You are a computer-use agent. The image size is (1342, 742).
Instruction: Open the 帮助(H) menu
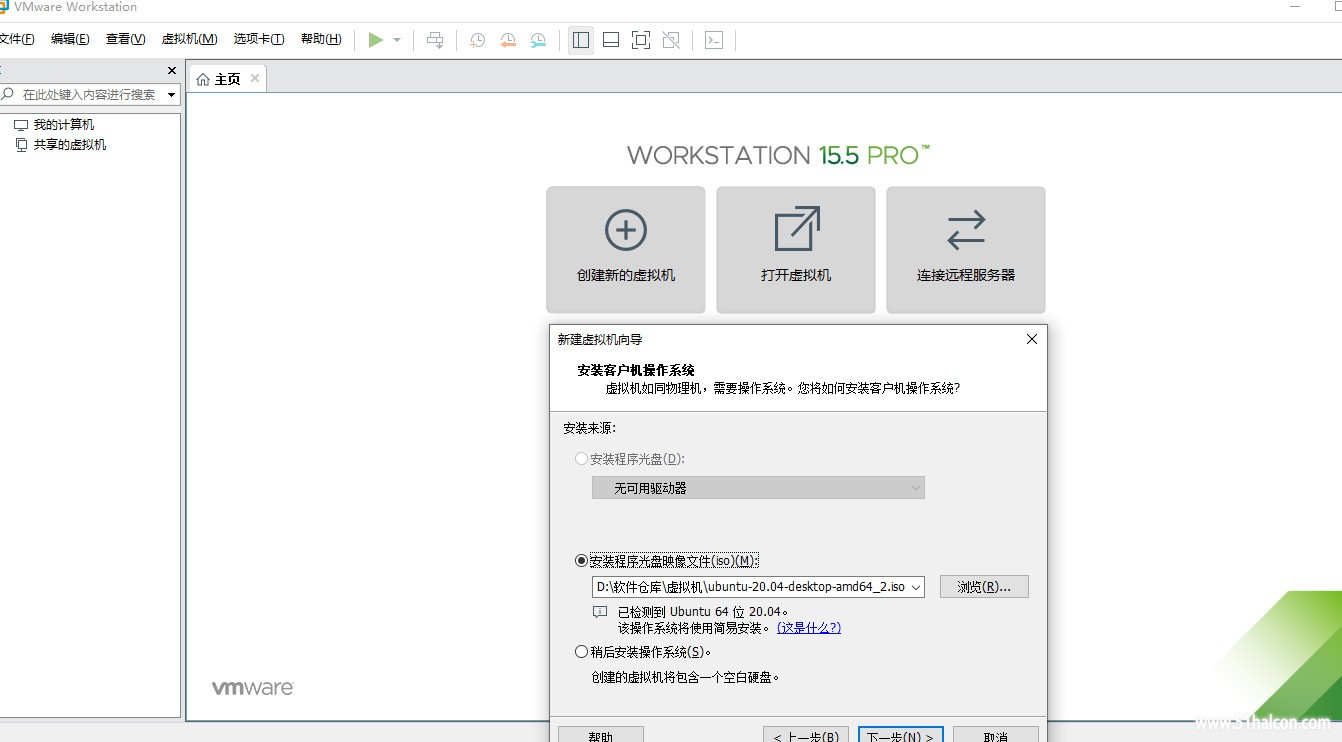(321, 39)
